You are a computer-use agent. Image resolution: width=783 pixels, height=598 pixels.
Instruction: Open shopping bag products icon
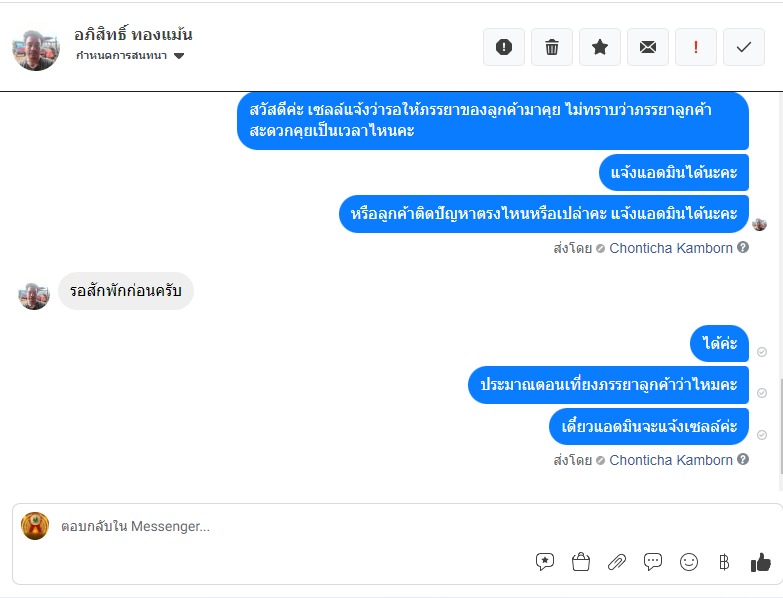coord(580,562)
